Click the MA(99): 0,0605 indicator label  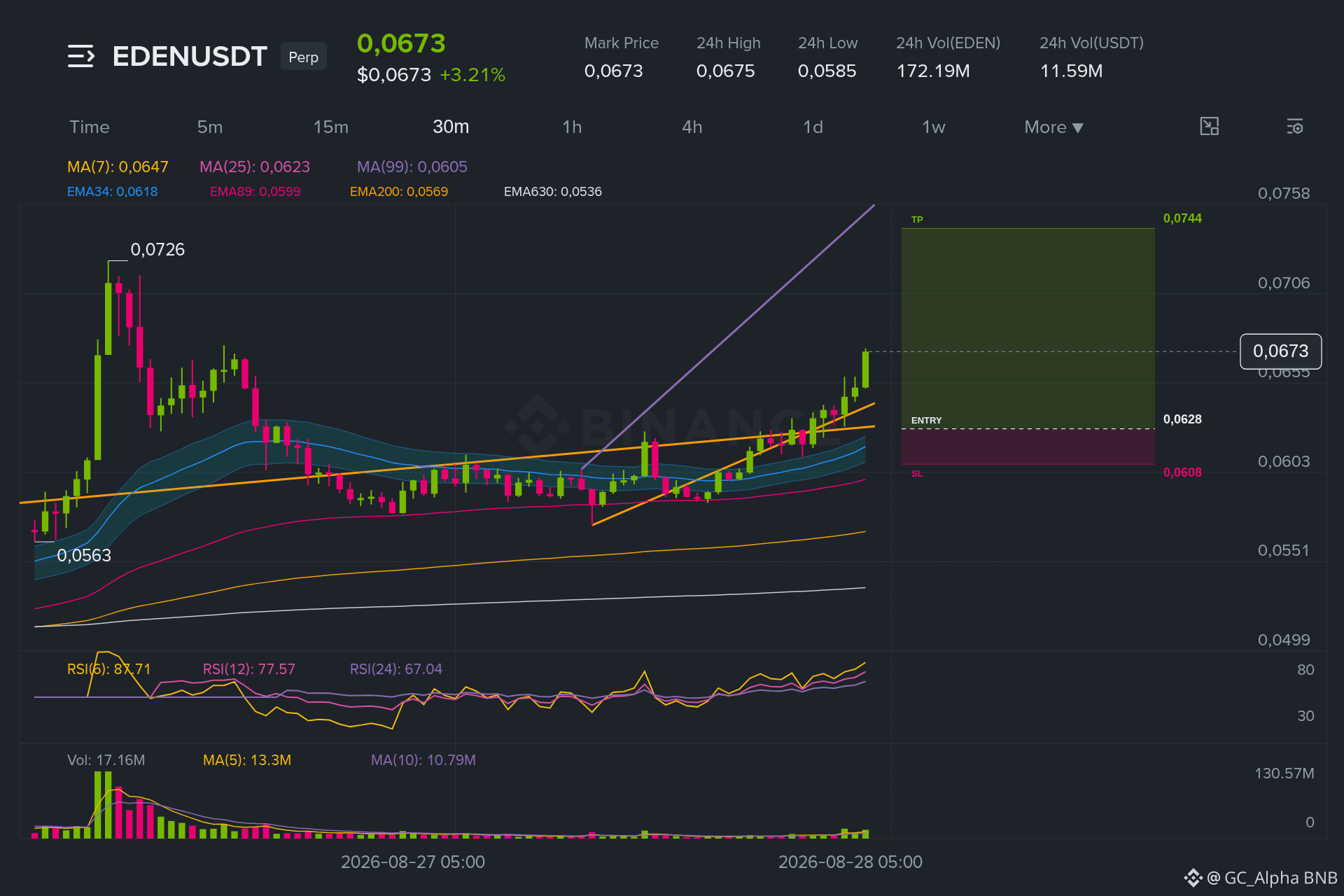tap(412, 167)
